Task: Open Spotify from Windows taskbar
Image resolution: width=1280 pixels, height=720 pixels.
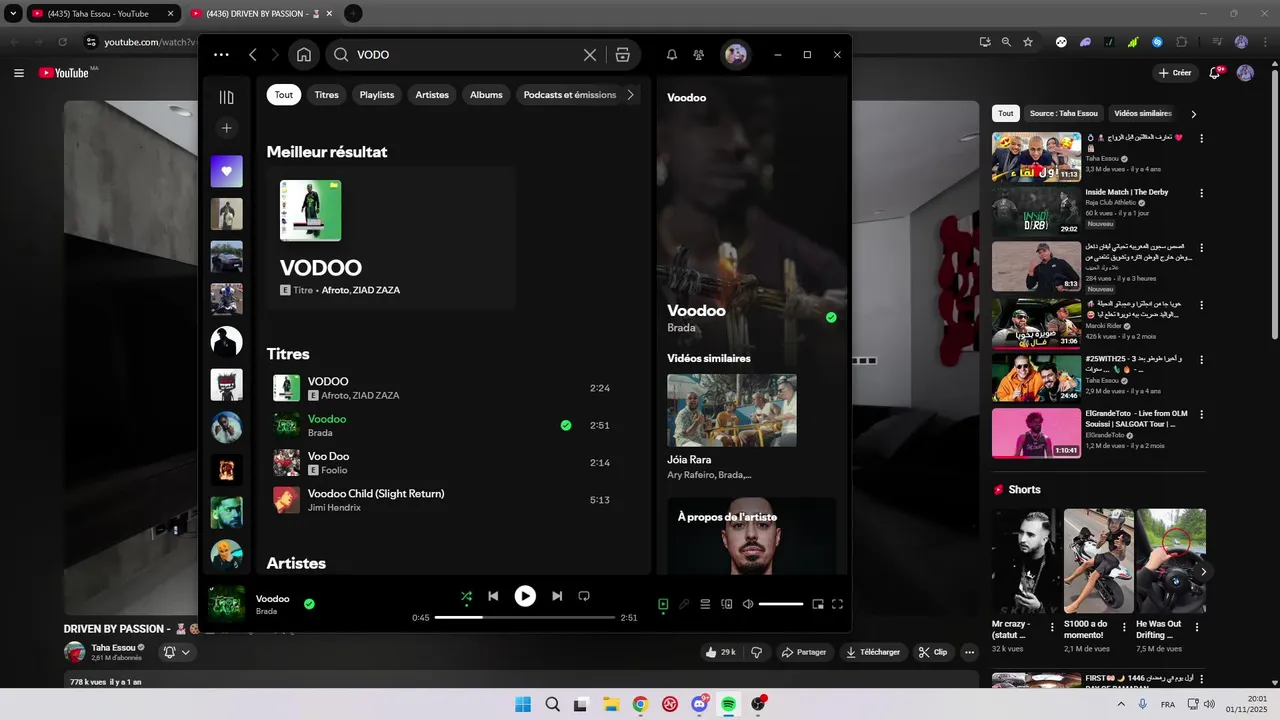Action: [x=729, y=704]
